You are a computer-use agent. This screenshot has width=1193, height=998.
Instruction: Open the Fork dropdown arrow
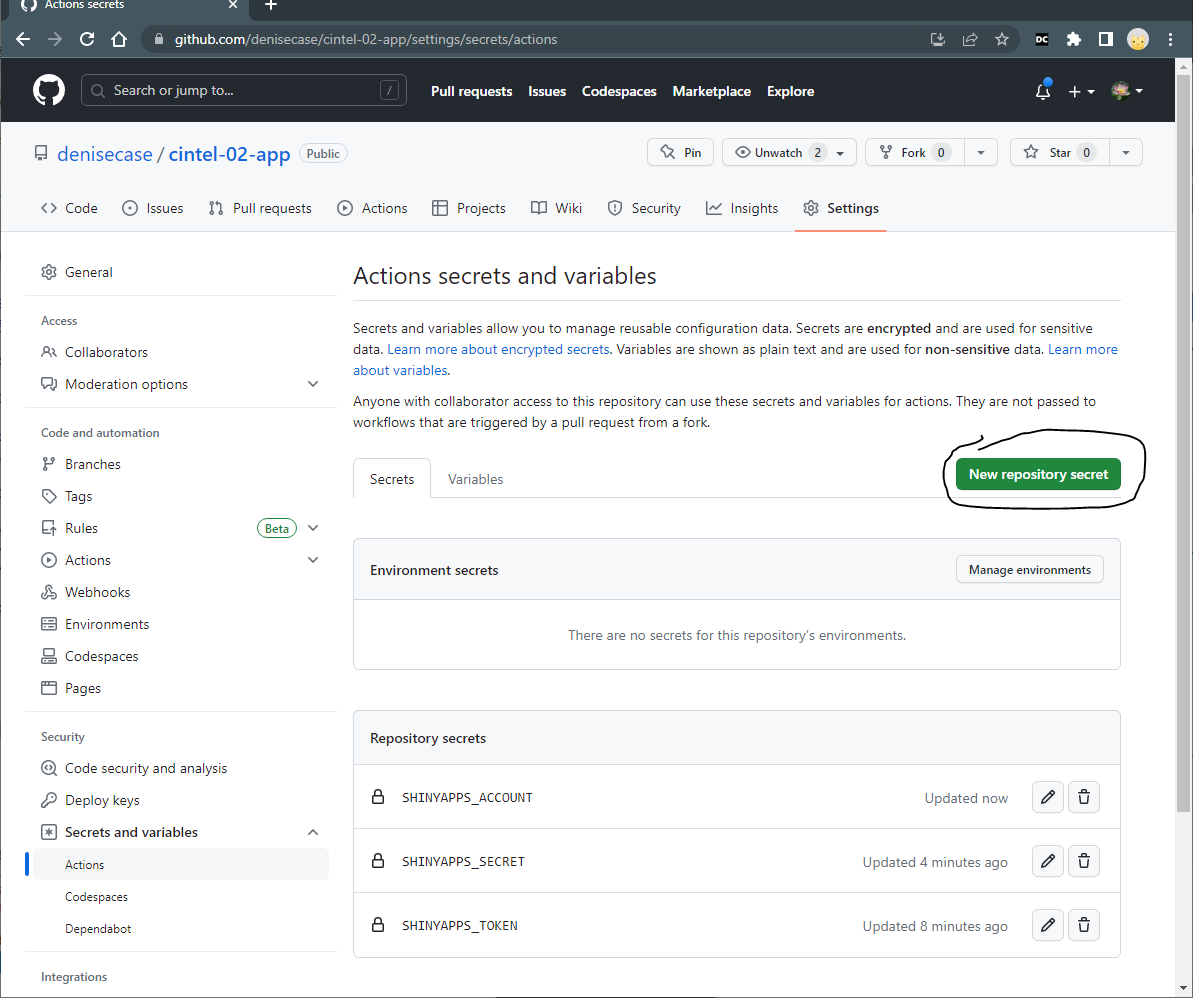click(981, 153)
